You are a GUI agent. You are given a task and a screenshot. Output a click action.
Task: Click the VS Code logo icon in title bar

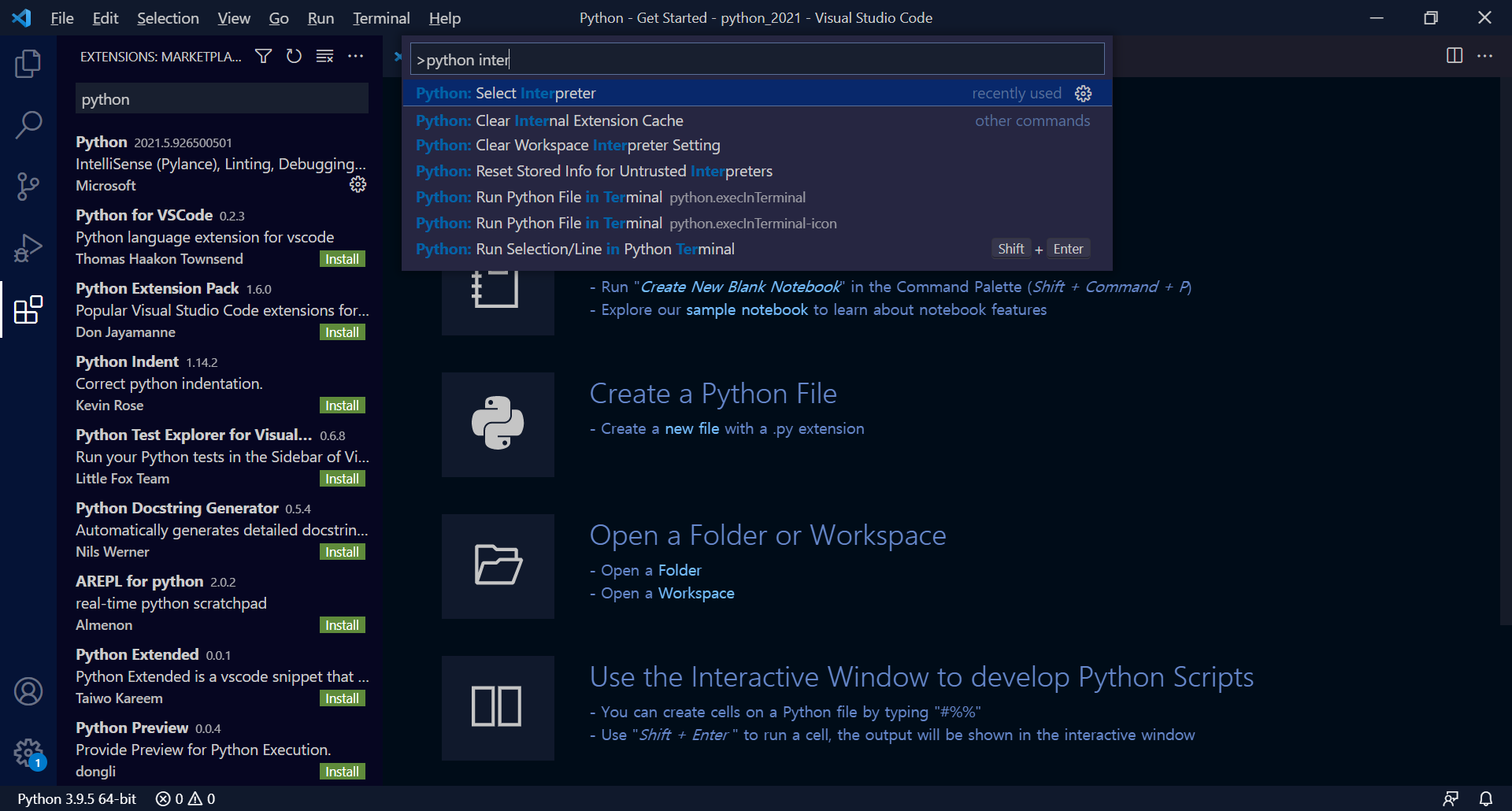[22, 17]
